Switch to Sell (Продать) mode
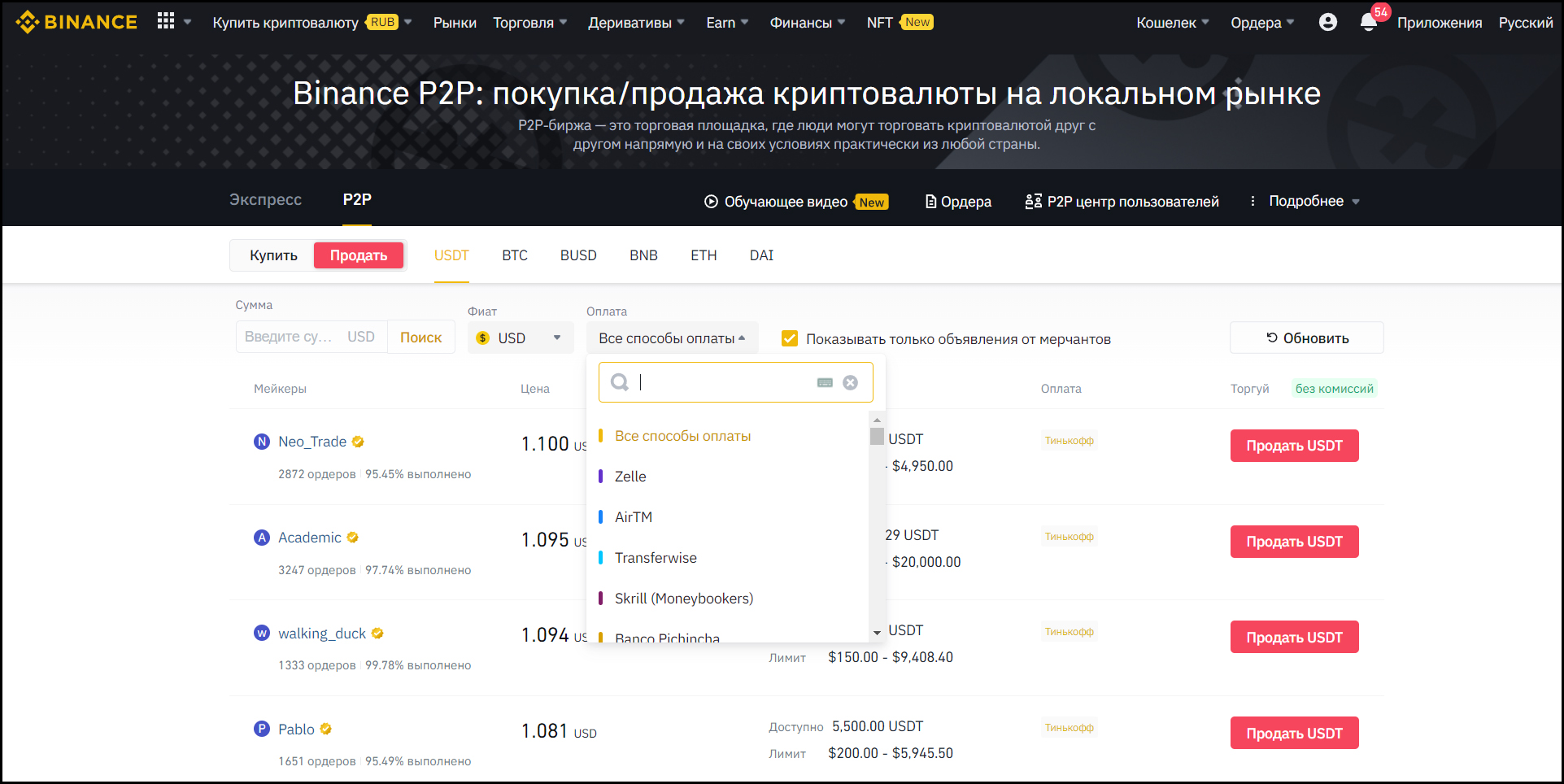 (x=359, y=255)
